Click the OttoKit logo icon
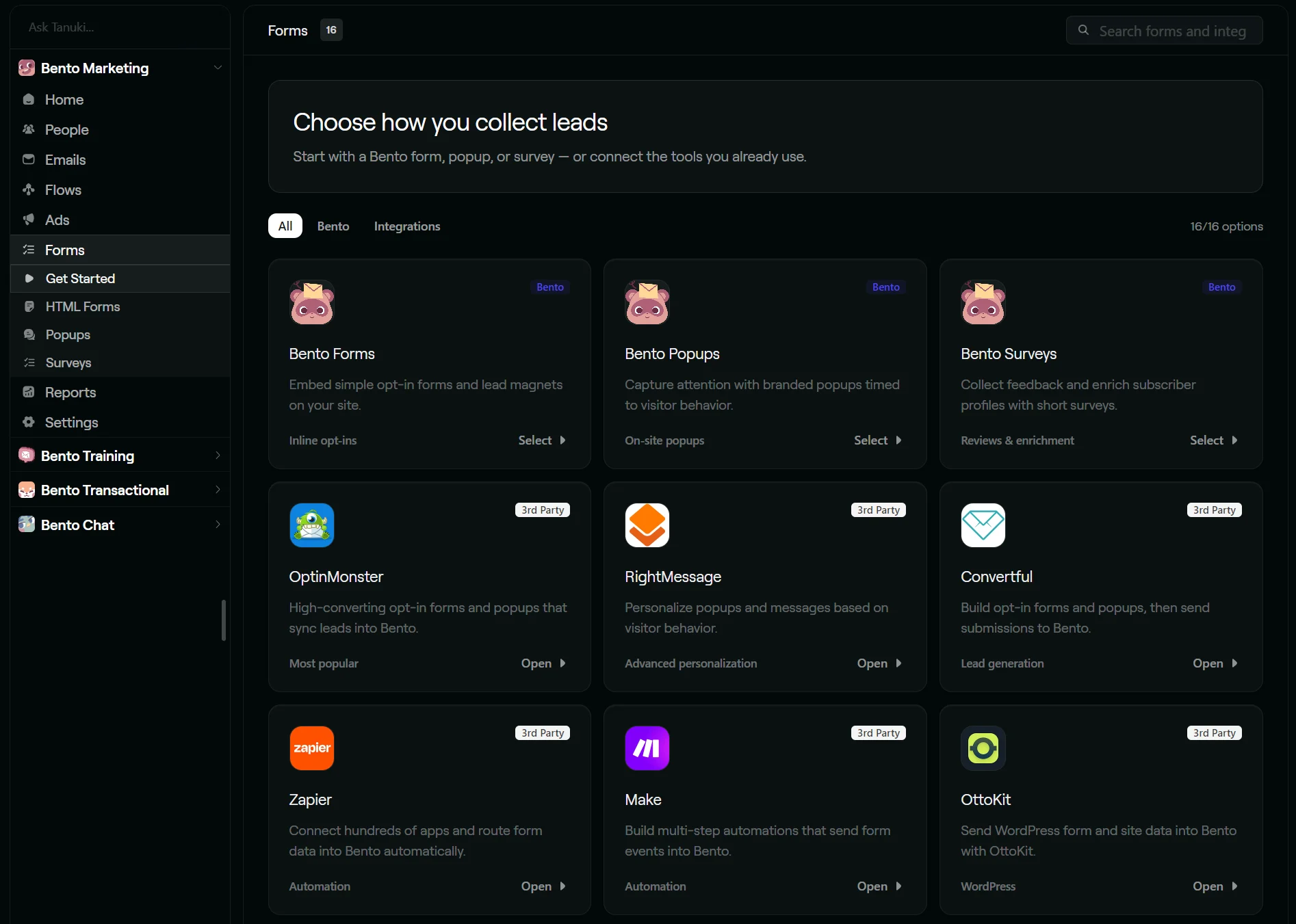This screenshot has width=1296, height=924. (x=983, y=748)
